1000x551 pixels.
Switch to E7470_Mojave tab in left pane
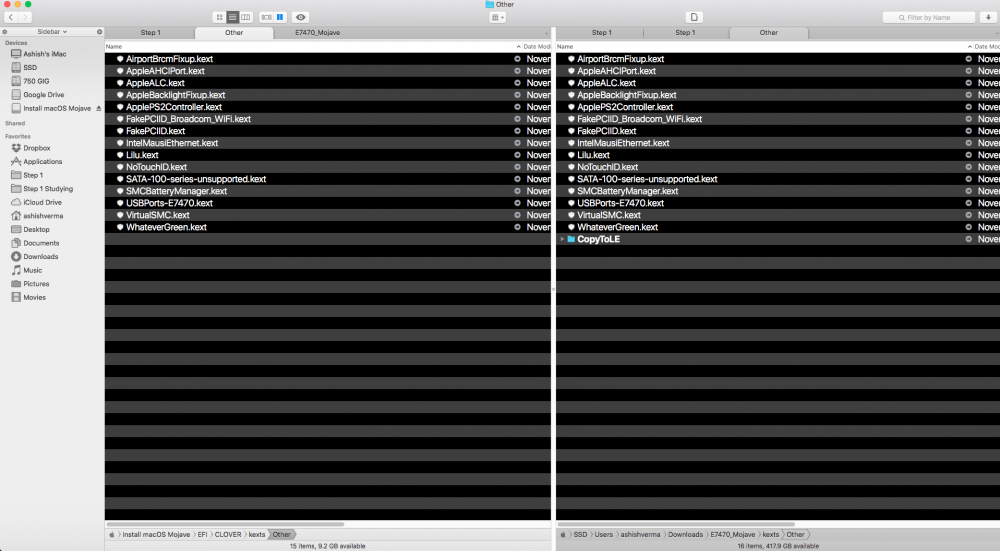(315, 33)
